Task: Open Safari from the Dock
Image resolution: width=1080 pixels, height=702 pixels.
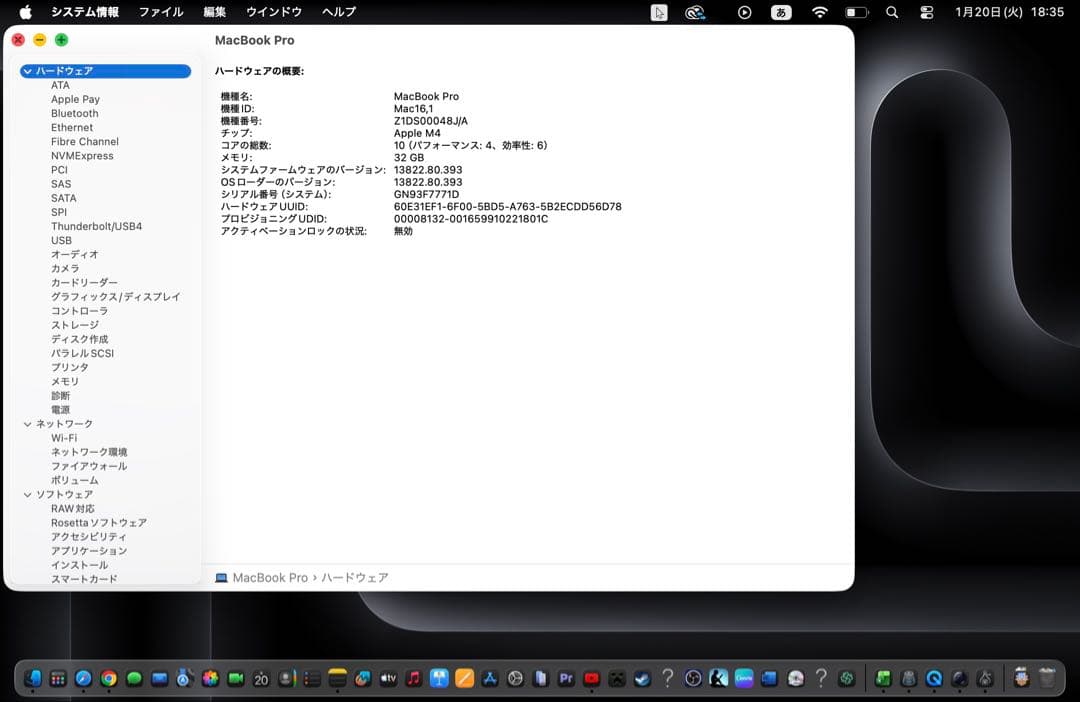Action: (x=82, y=678)
